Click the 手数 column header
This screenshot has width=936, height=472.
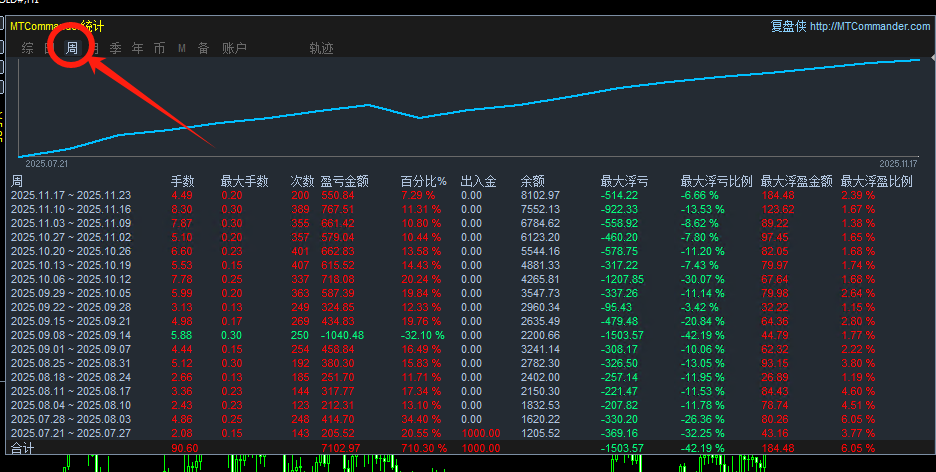(183, 181)
